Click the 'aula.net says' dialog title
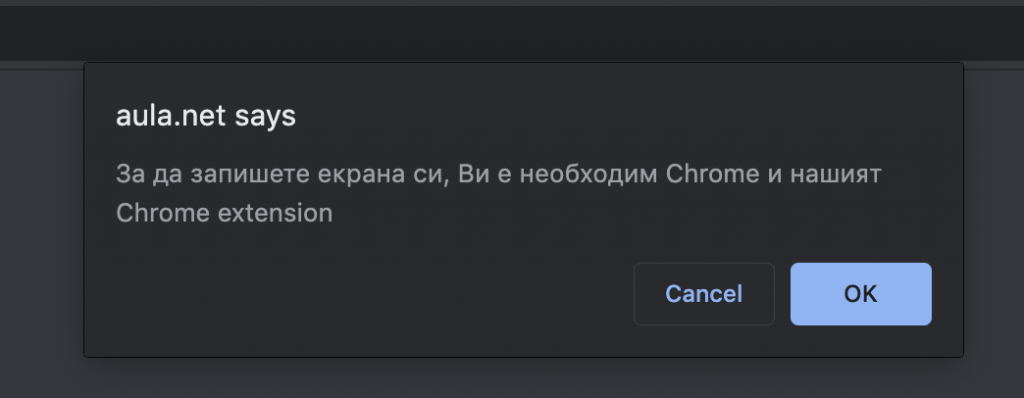1024x398 pixels. click(206, 116)
